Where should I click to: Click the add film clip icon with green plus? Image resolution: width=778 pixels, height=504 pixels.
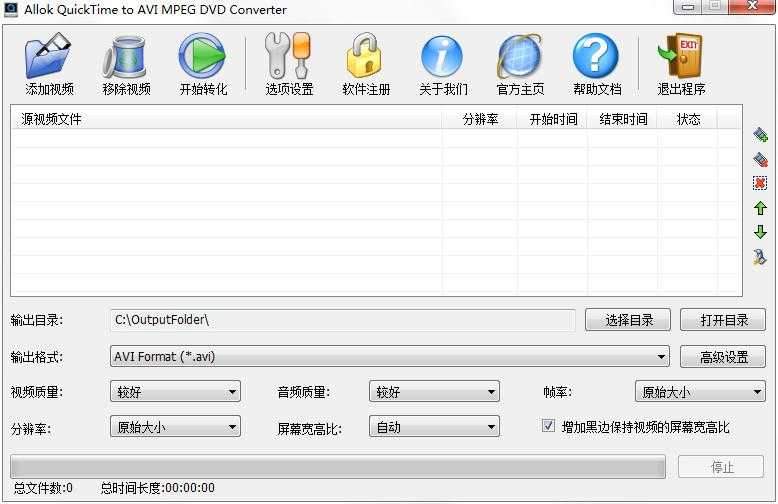[x=760, y=135]
